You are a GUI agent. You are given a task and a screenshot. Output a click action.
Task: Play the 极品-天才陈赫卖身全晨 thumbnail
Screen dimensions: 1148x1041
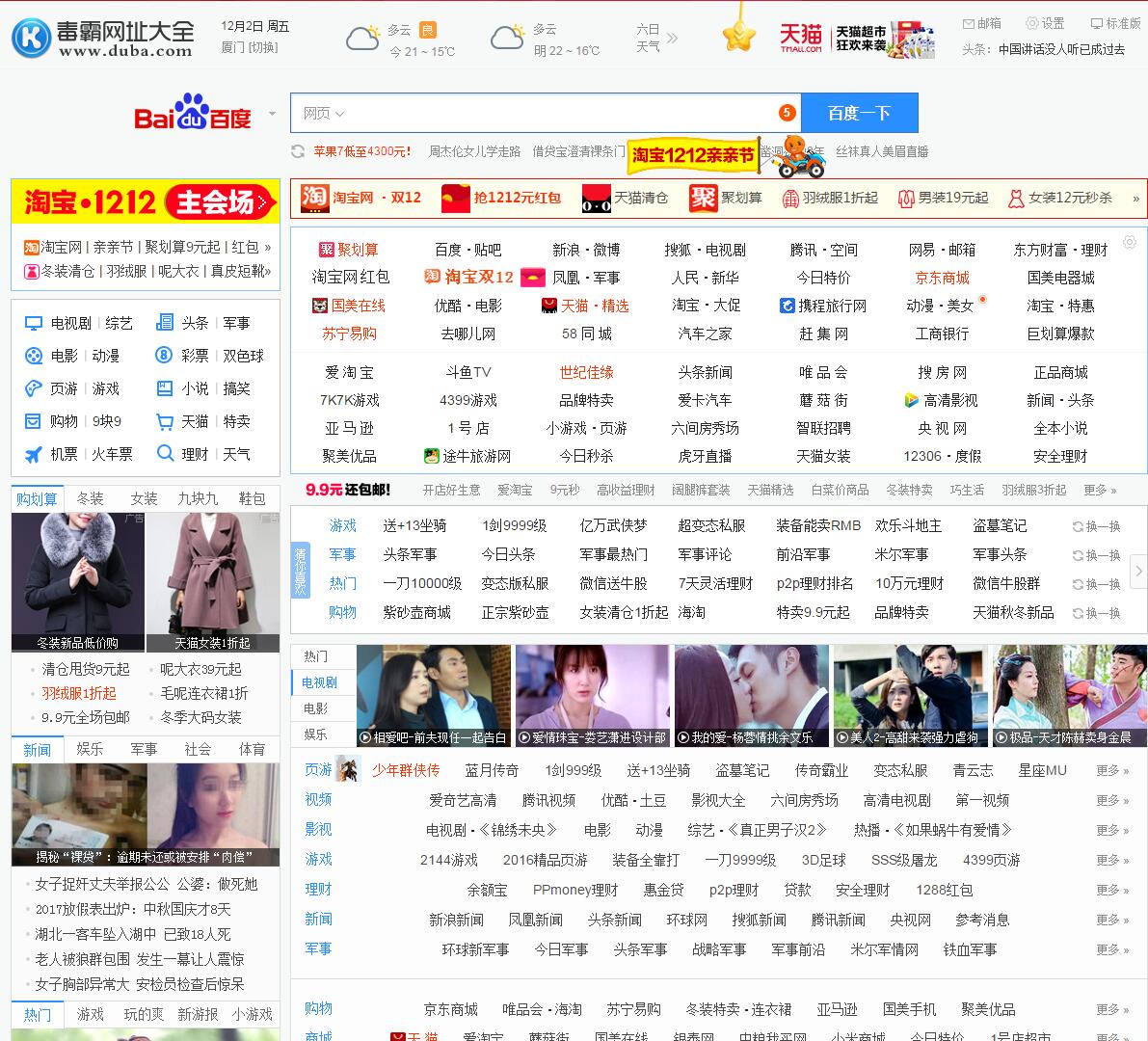[1070, 696]
